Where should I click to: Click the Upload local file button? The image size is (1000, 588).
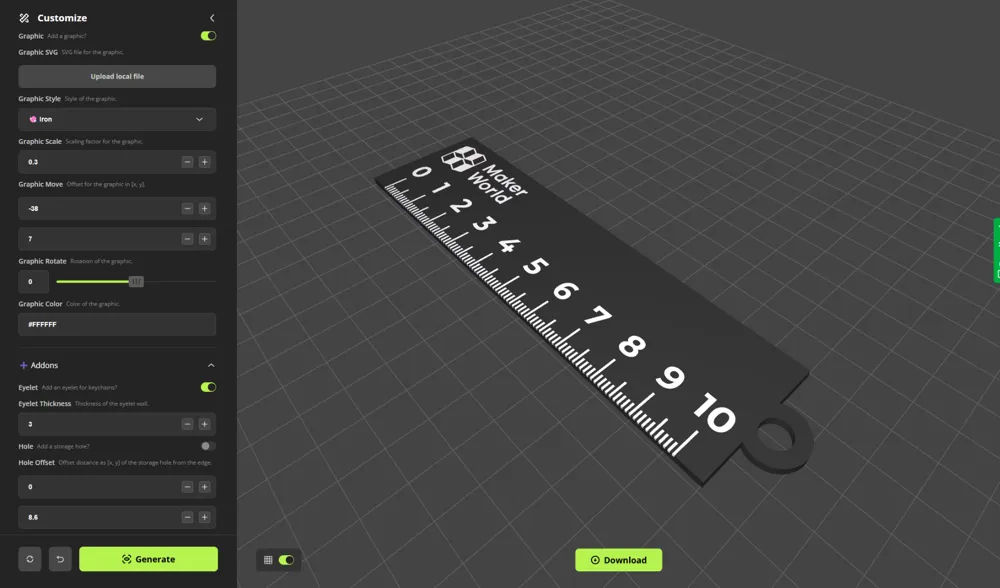[117, 76]
